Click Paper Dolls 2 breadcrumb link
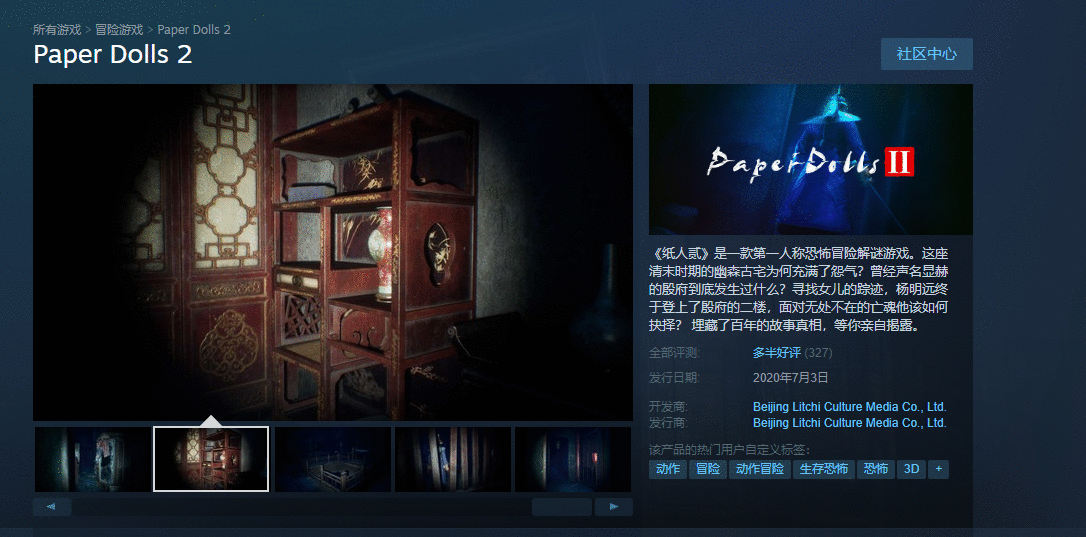 [194, 30]
